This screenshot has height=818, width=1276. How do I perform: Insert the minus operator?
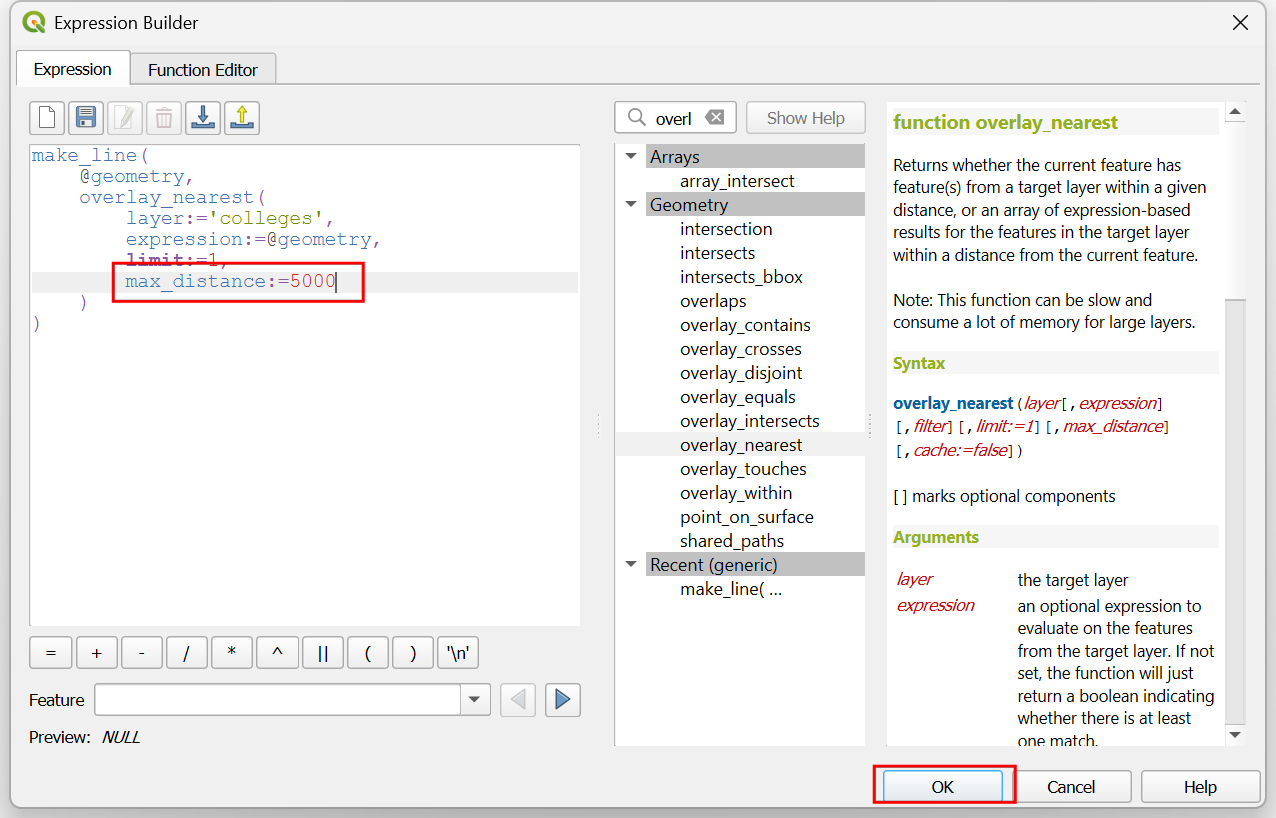coord(142,653)
